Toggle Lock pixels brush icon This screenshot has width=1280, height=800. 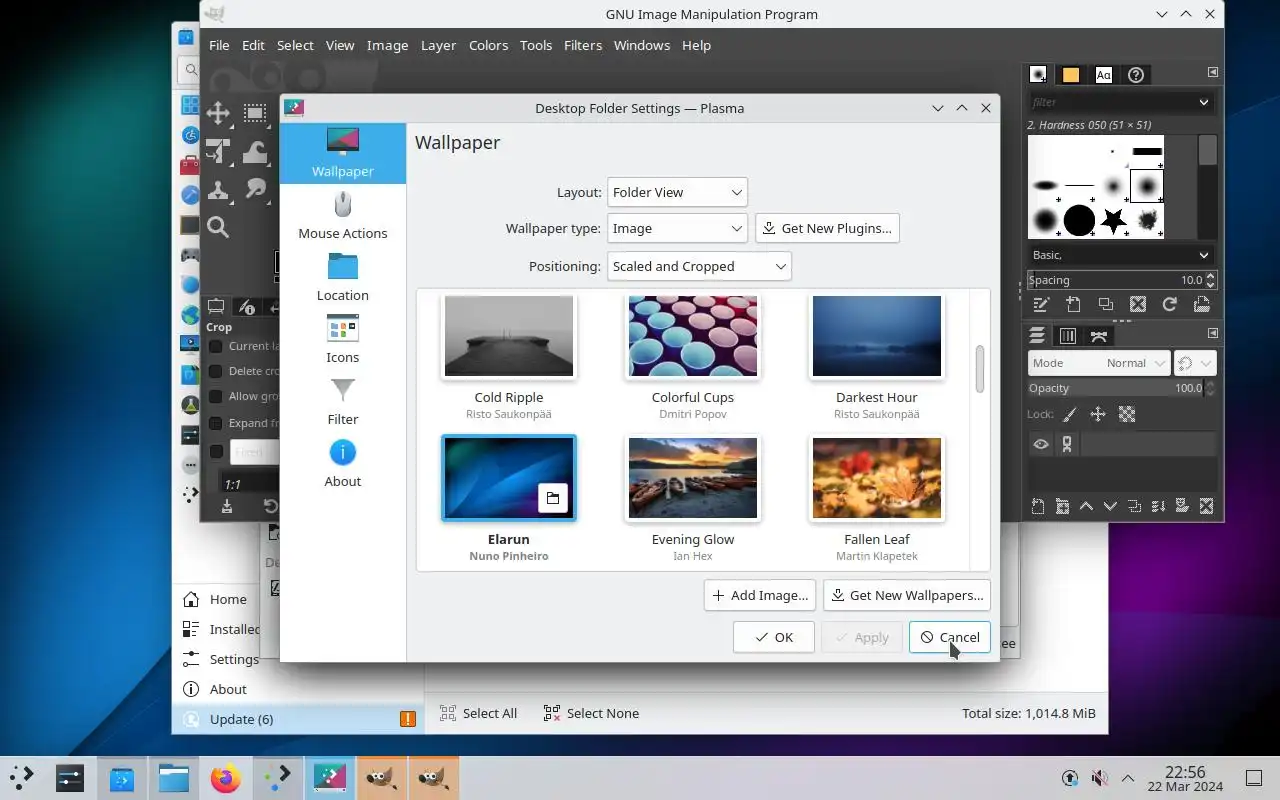(x=1069, y=414)
